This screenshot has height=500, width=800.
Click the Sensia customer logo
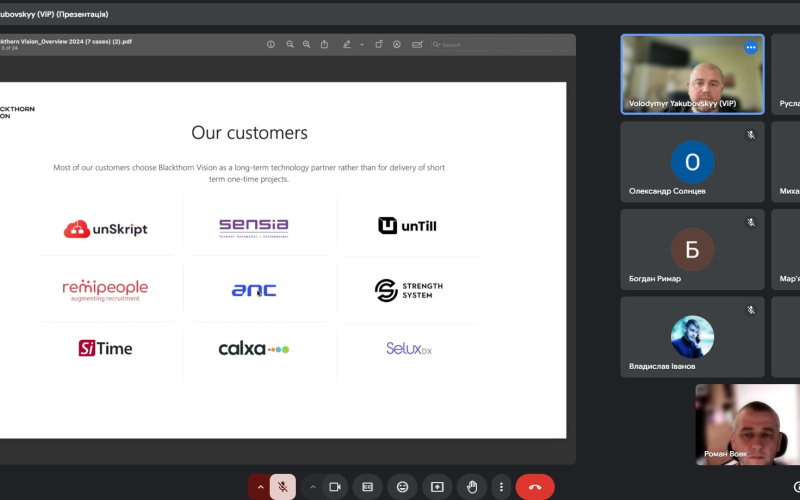[x=254, y=228]
